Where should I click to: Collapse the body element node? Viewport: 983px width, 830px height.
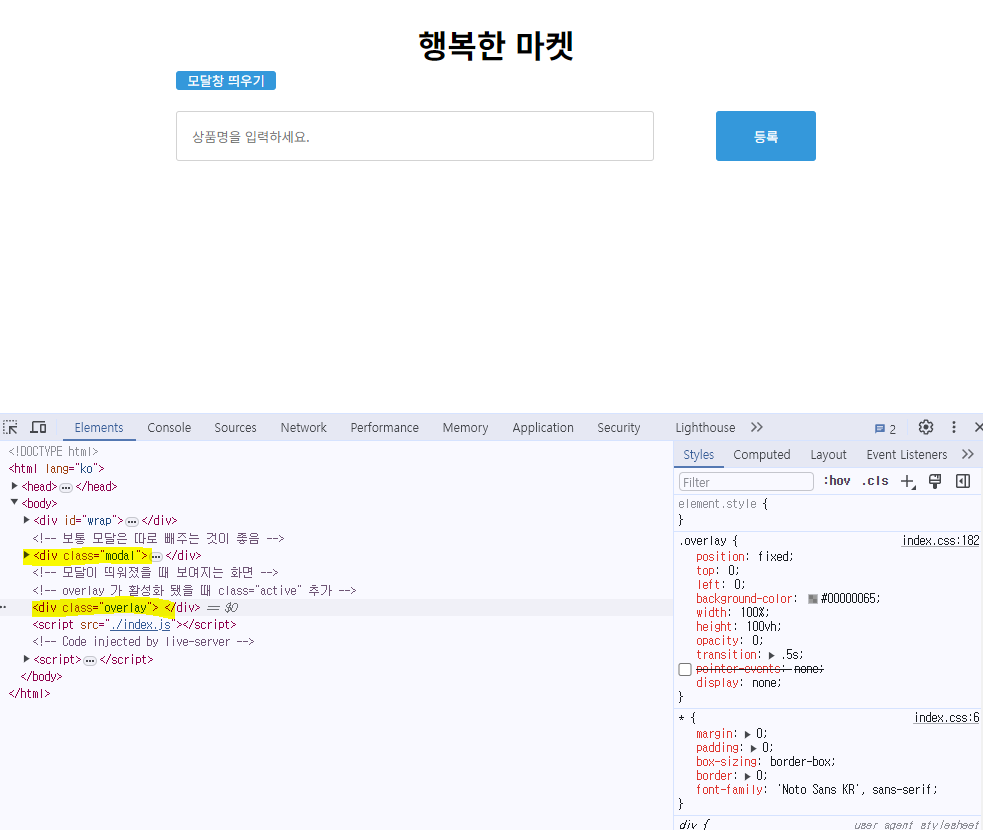click(x=14, y=502)
